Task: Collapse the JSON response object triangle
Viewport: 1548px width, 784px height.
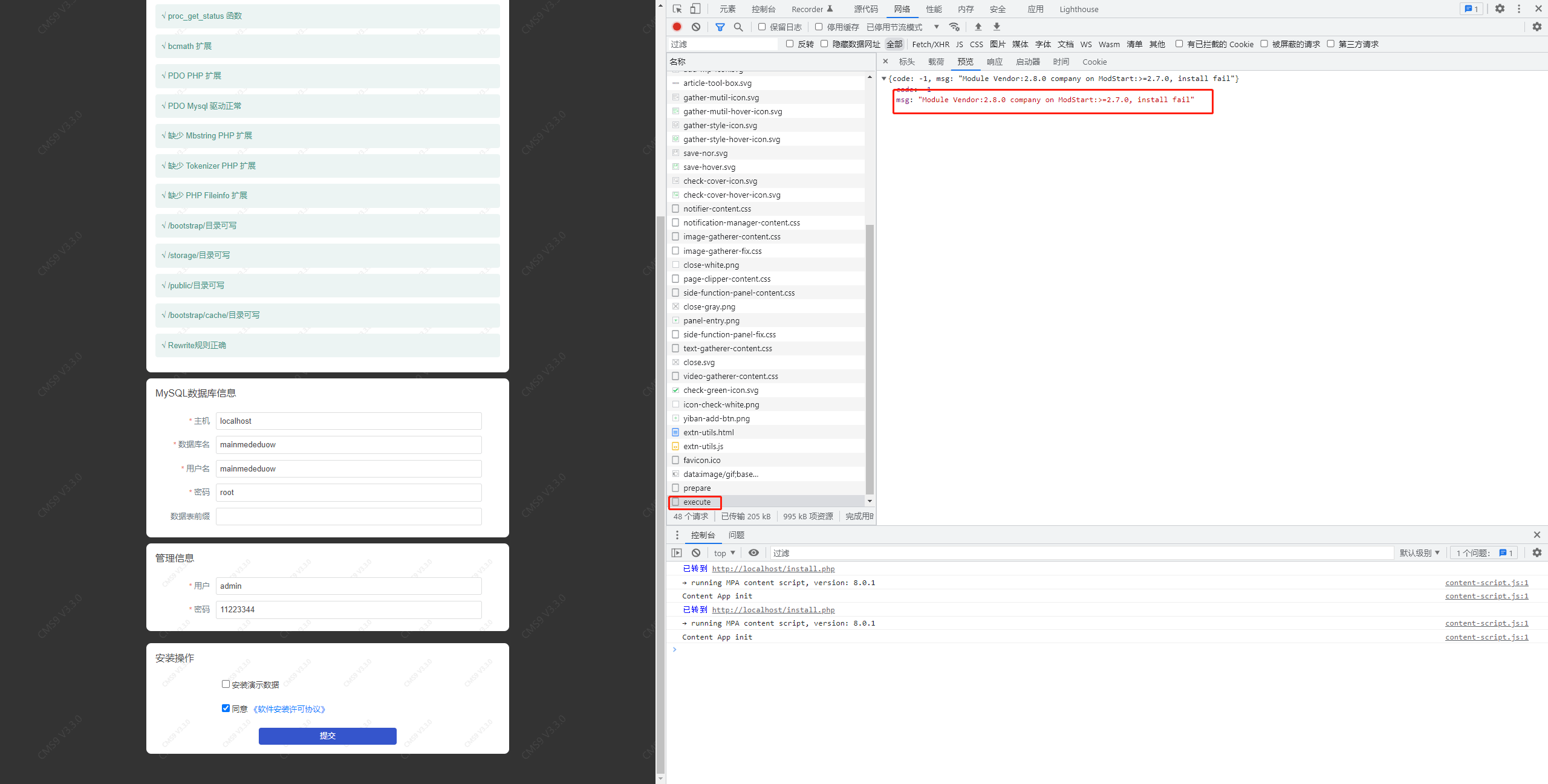Action: coord(884,79)
